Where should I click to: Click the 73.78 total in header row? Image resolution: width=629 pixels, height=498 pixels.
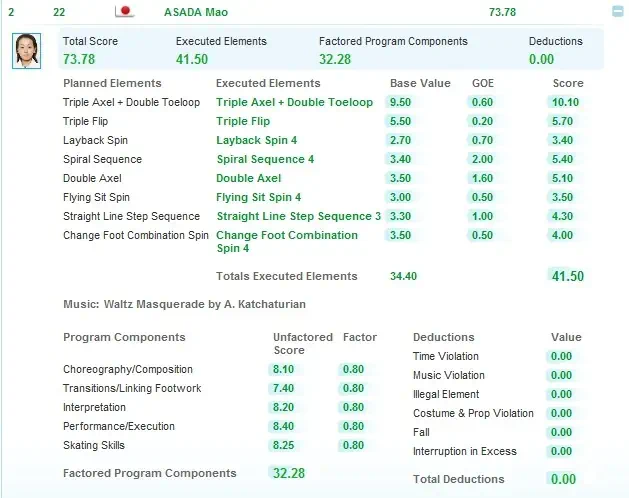tap(502, 12)
